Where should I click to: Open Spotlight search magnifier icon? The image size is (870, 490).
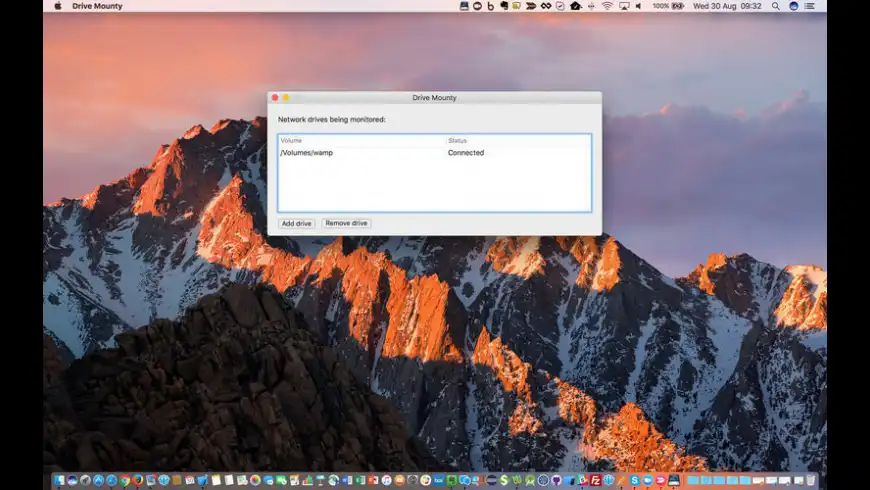[776, 6]
